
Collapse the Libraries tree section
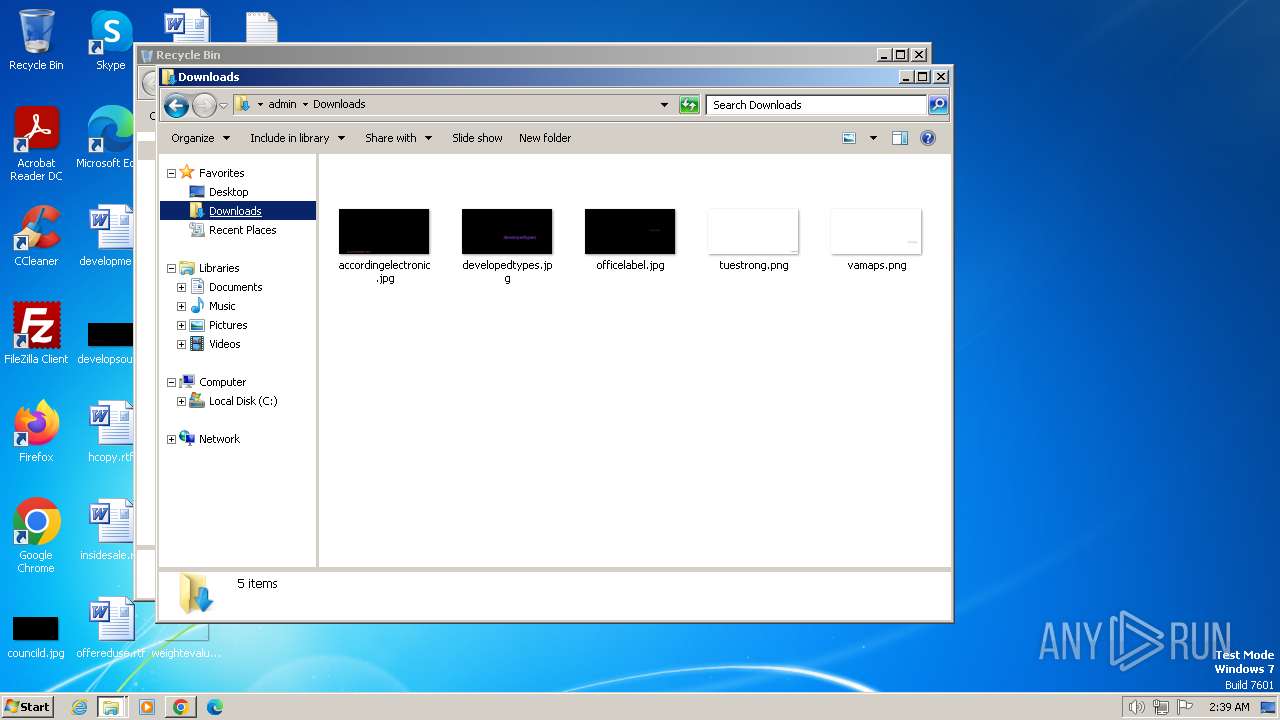point(171,268)
